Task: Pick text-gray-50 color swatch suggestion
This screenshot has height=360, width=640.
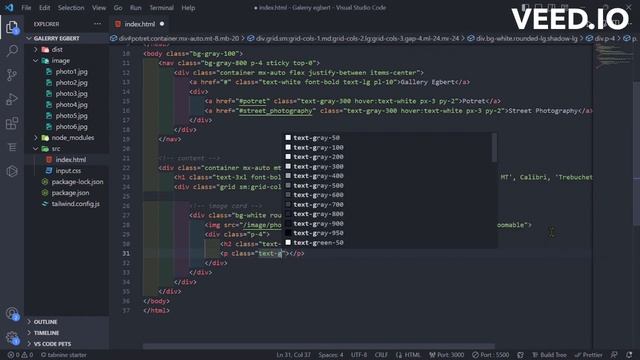Action: [x=288, y=138]
